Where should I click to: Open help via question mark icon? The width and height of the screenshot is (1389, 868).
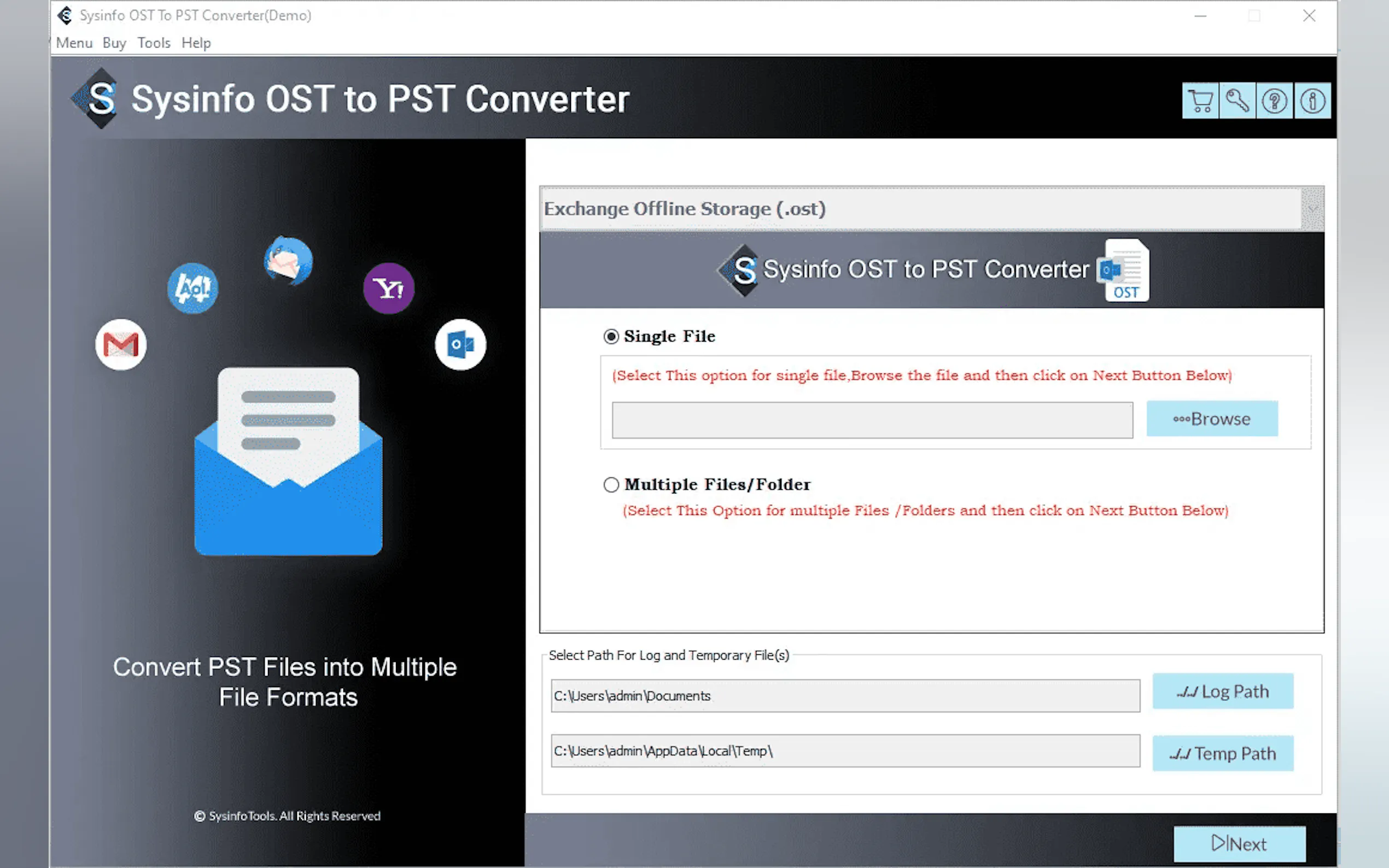(1274, 101)
